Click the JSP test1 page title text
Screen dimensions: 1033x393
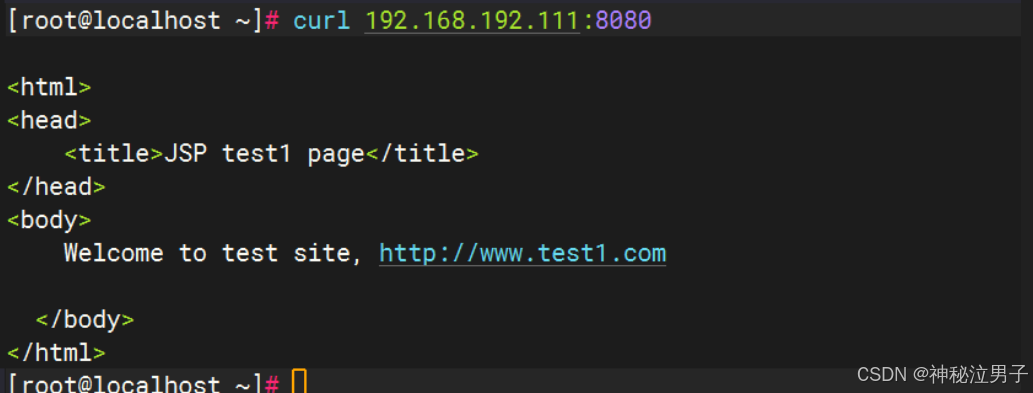(x=264, y=154)
